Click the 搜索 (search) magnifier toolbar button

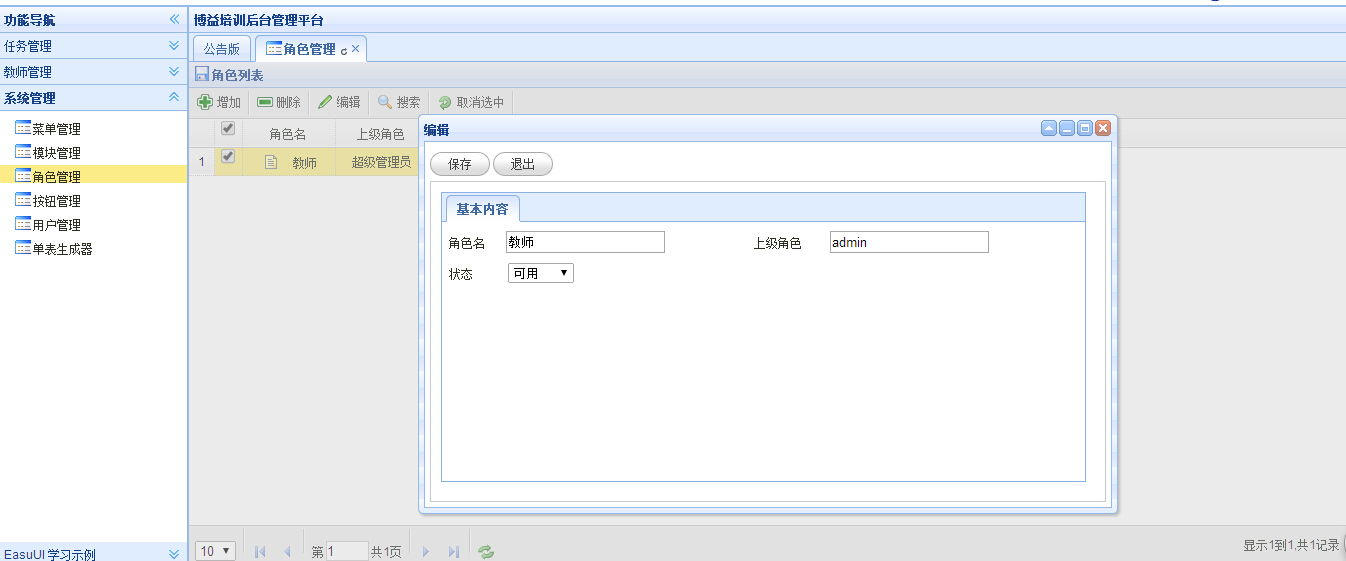coord(399,102)
